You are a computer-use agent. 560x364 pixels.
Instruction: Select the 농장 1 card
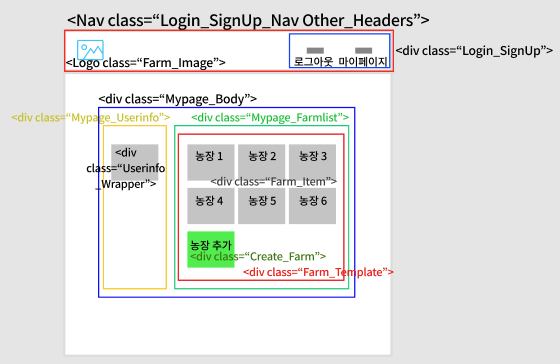(x=211, y=162)
